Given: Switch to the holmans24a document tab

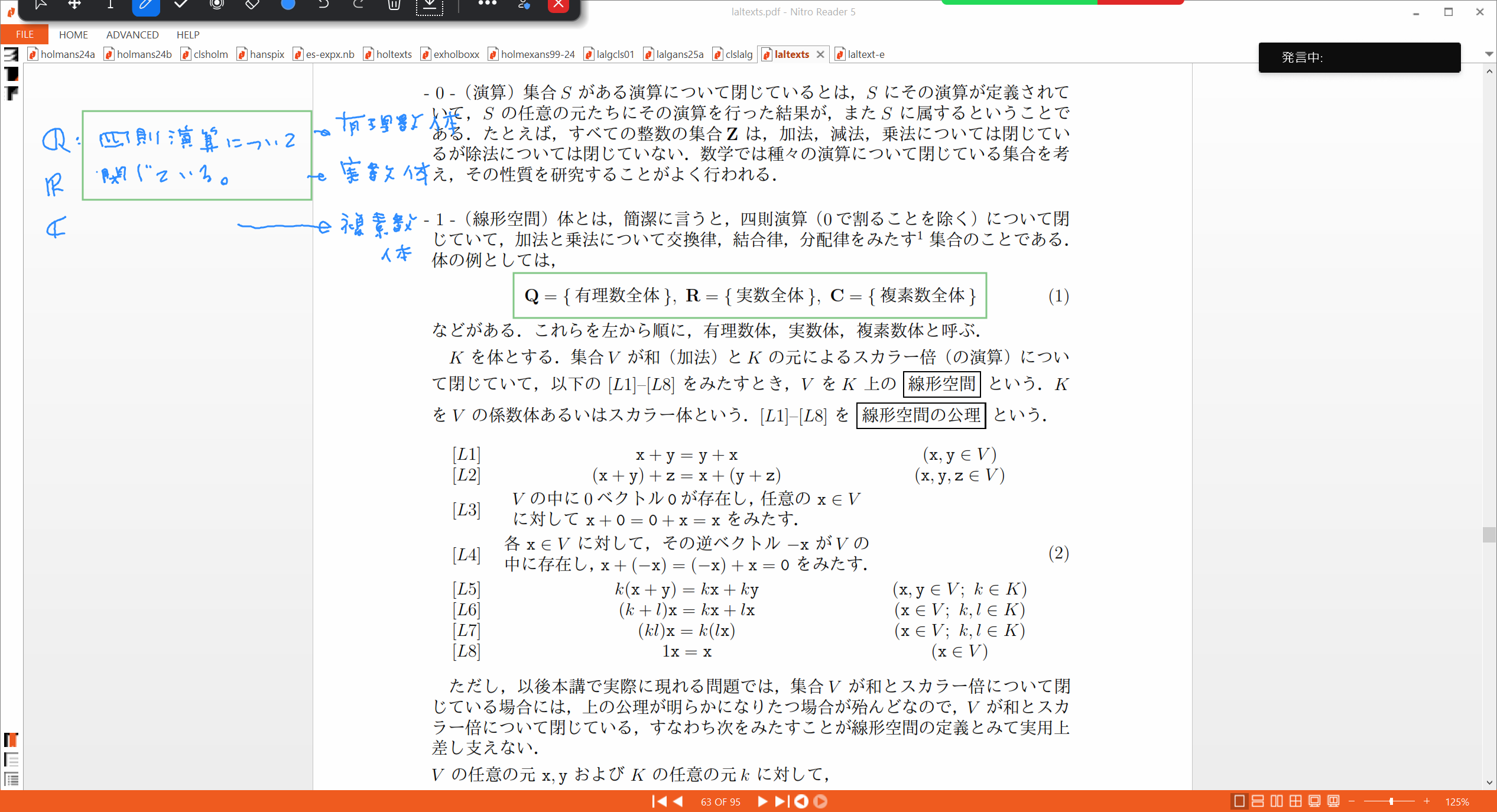Looking at the screenshot, I should (x=61, y=54).
